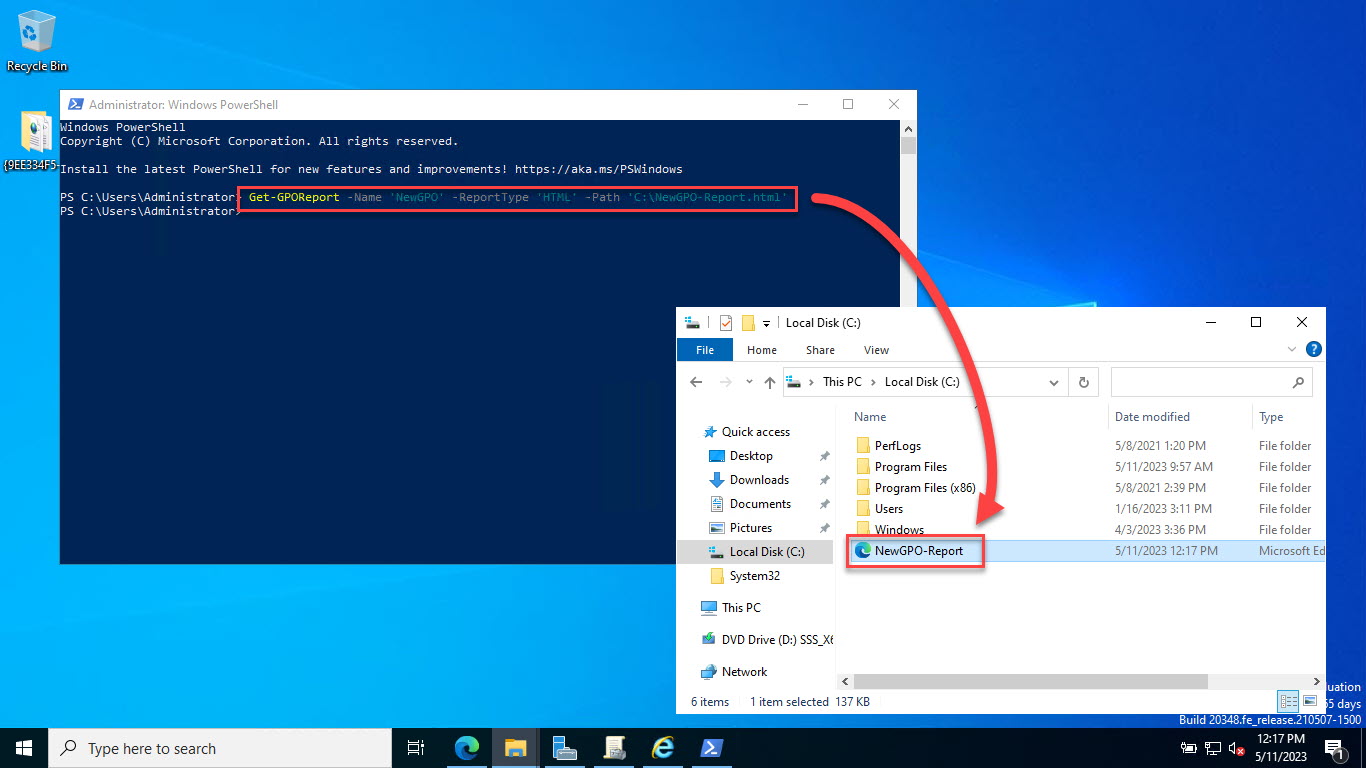Go up to the parent folder
Viewport: 1366px width, 768px height.
769,381
